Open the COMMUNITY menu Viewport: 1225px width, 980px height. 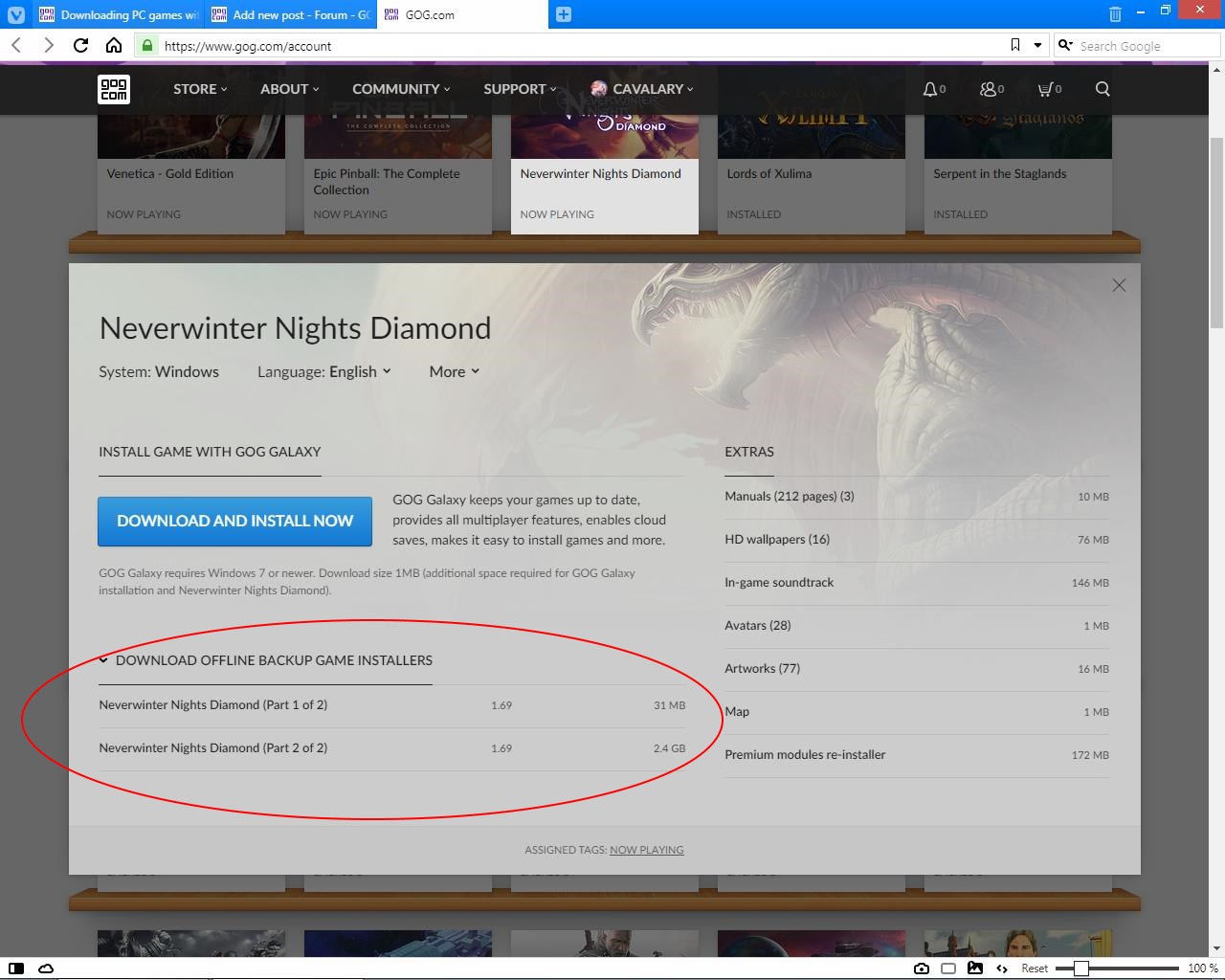[x=401, y=89]
